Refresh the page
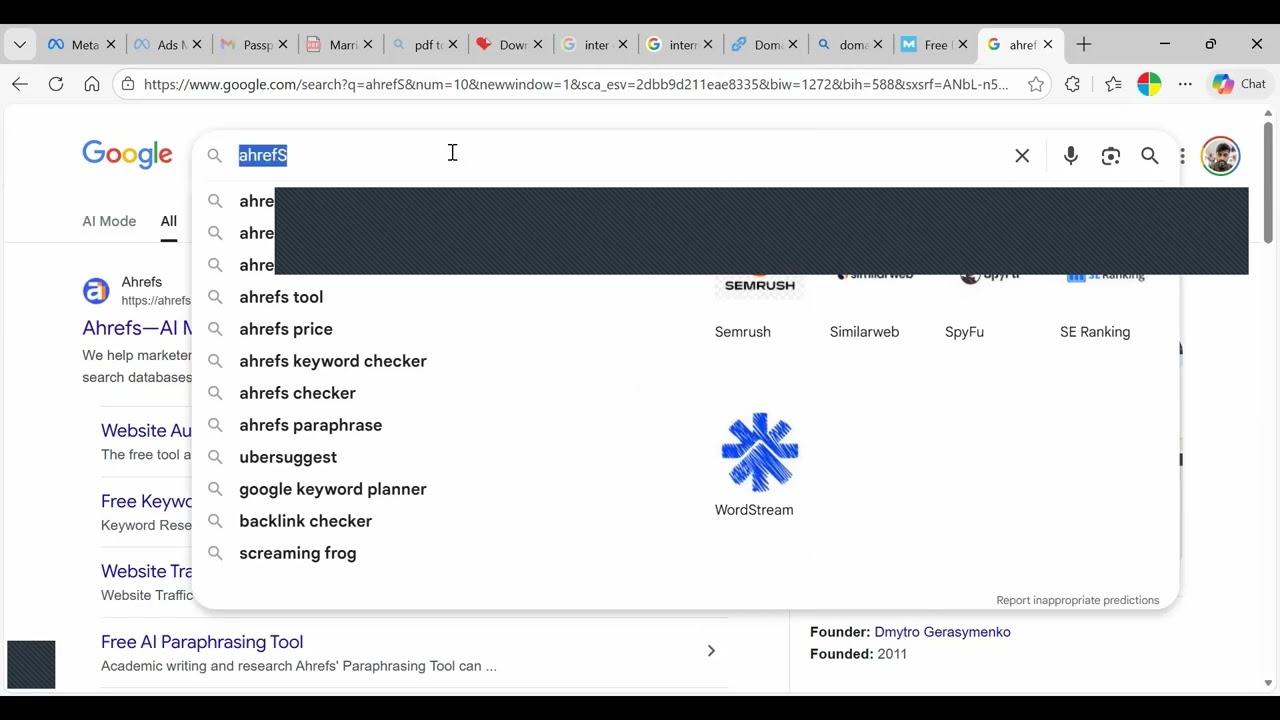Screen dimensions: 1280x720 (x=56, y=84)
